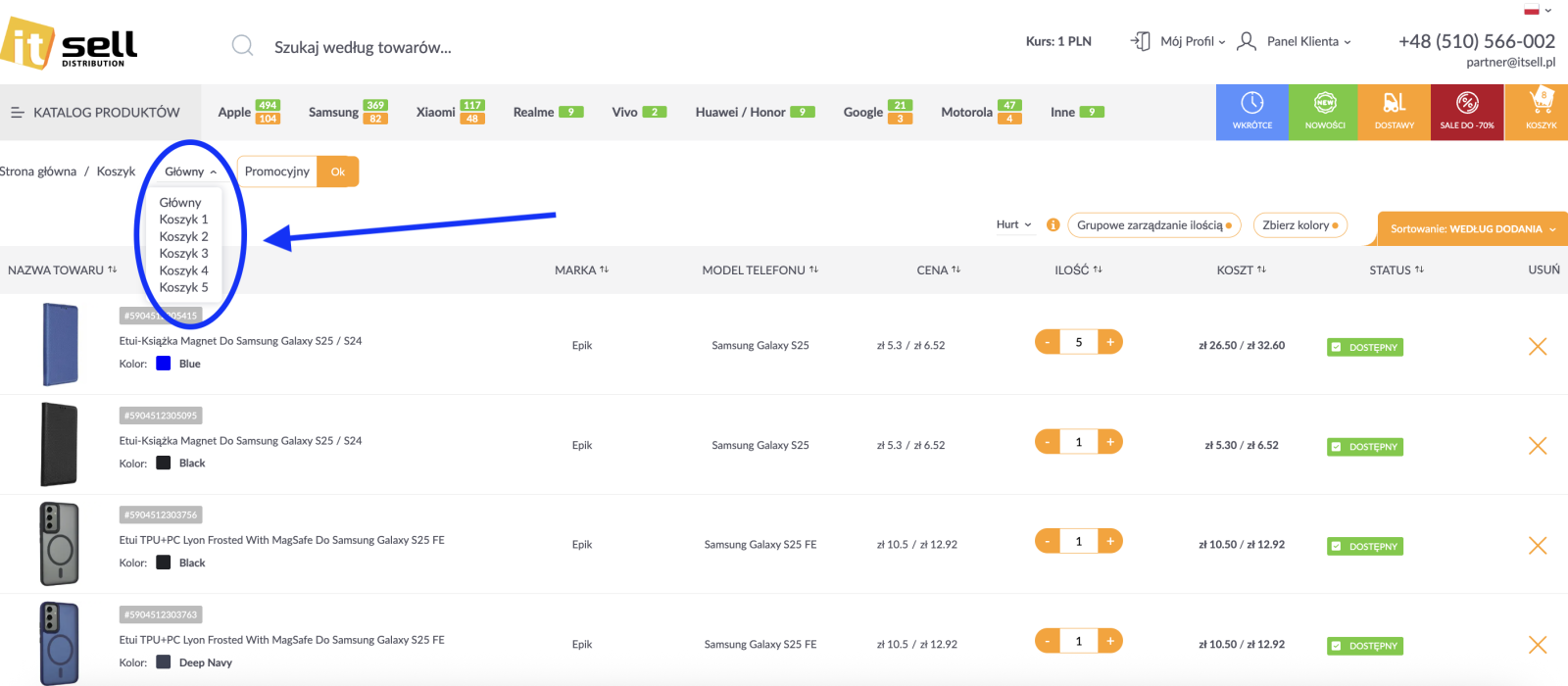Expand the Hurt price type dropdown
1568x686 pixels.
1013,224
